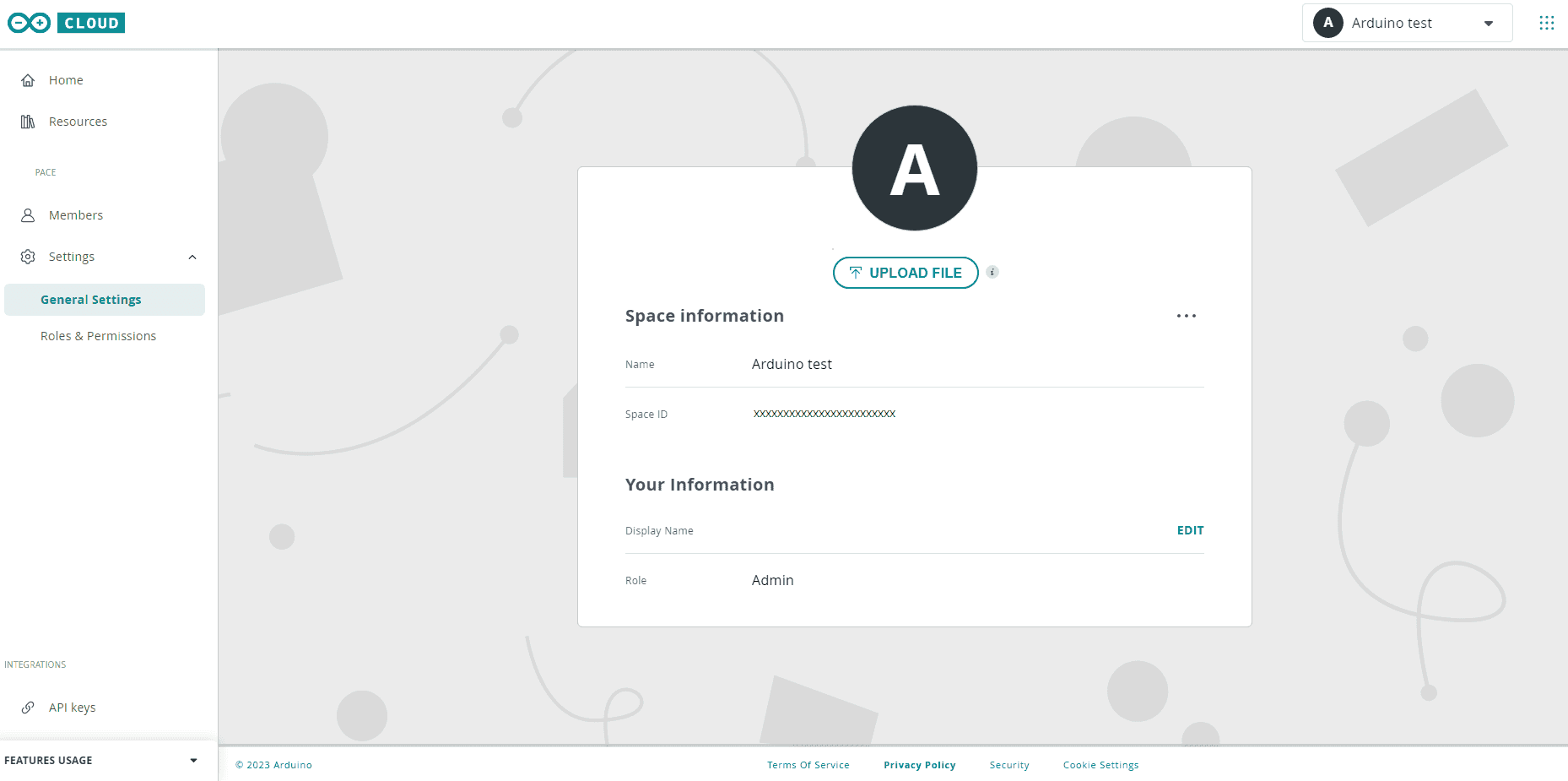Open the three-dot Space information menu
Image resolution: width=1568 pixels, height=781 pixels.
coord(1186,316)
